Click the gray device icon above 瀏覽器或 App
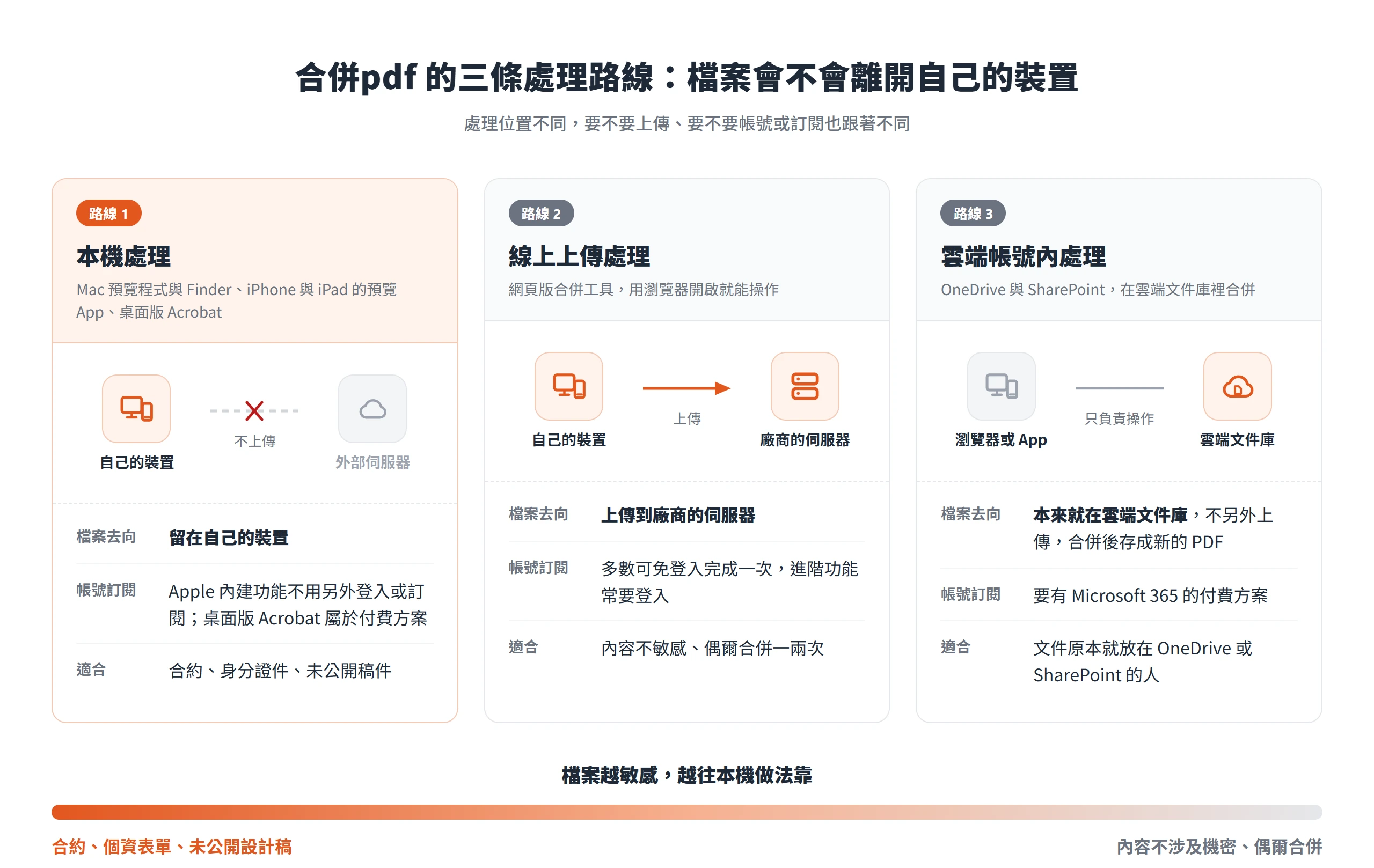 pyautogui.click(x=1002, y=386)
